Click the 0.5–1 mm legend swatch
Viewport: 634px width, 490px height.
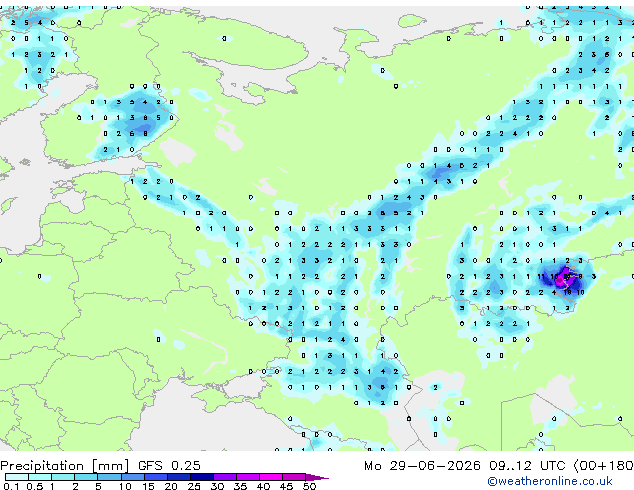[40, 477]
